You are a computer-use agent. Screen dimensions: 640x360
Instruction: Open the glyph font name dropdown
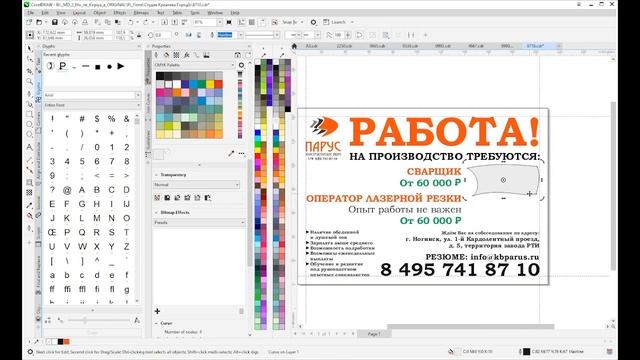(x=138, y=95)
